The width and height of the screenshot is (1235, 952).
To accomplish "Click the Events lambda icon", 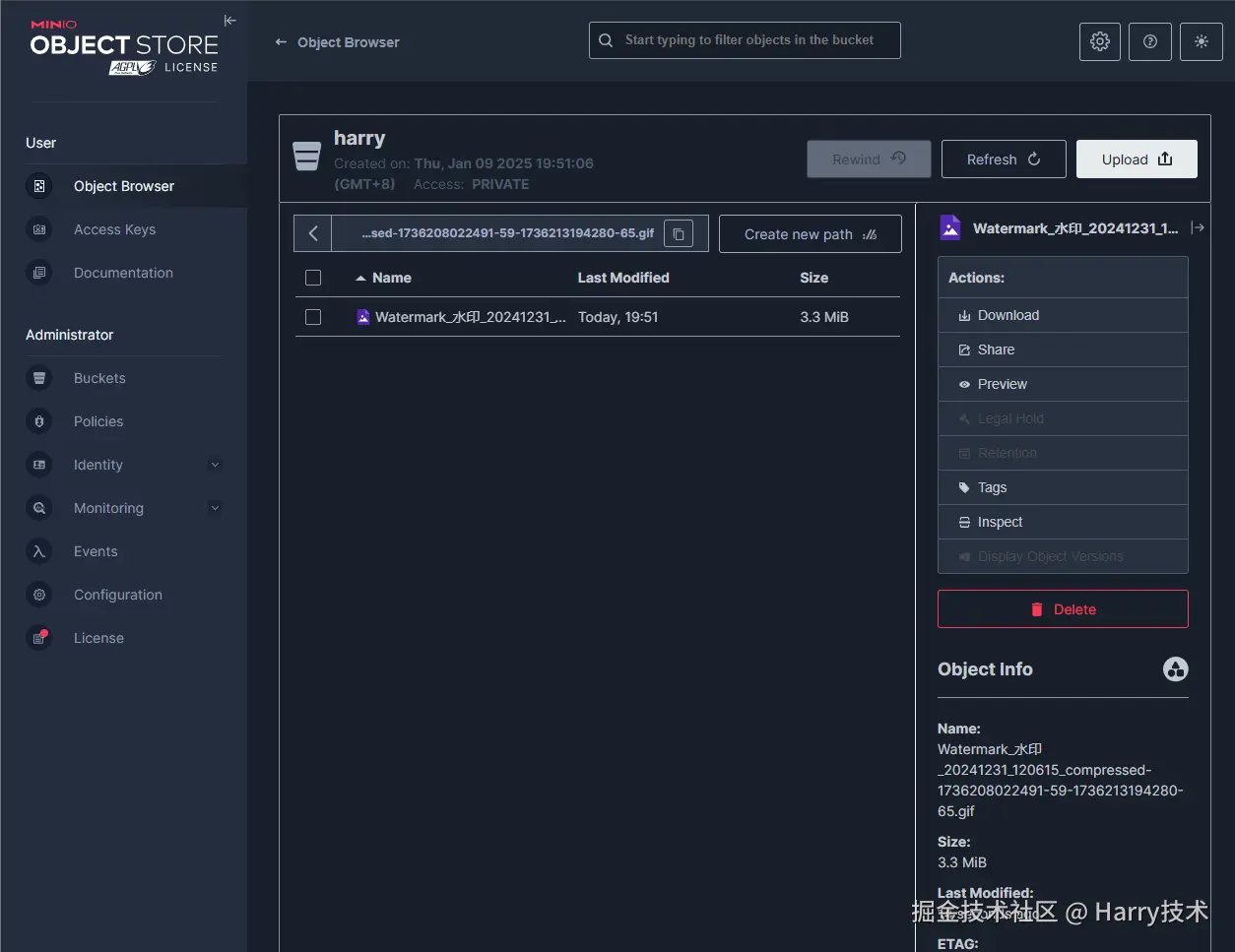I will (39, 551).
